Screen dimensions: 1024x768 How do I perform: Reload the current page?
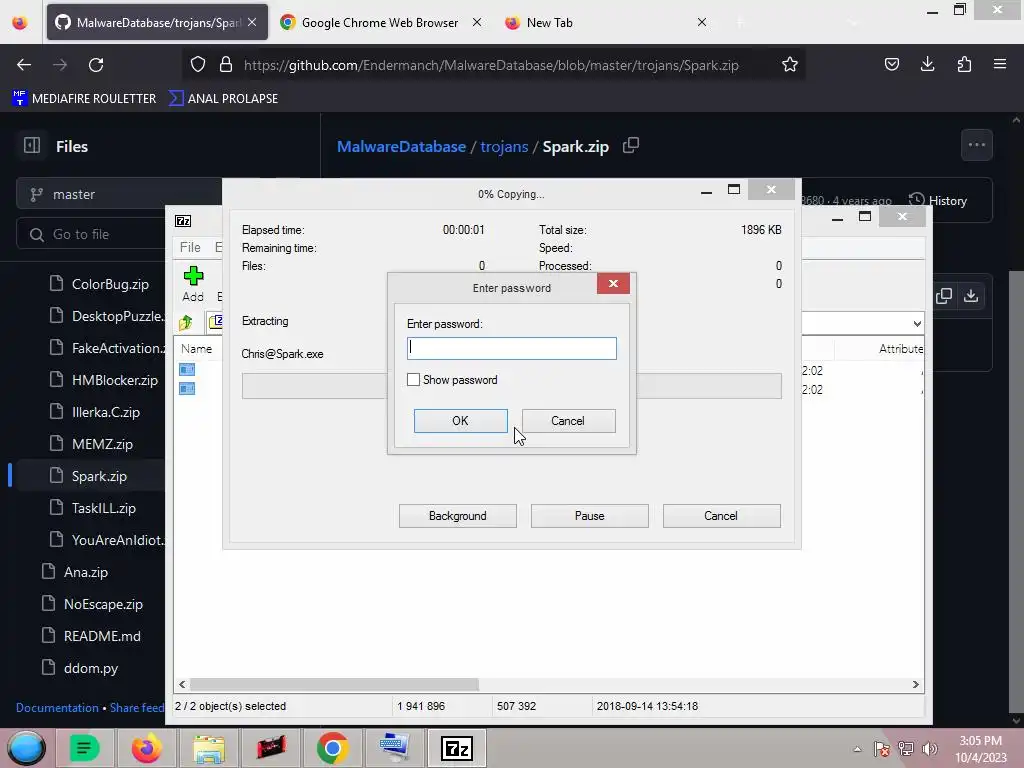click(96, 65)
